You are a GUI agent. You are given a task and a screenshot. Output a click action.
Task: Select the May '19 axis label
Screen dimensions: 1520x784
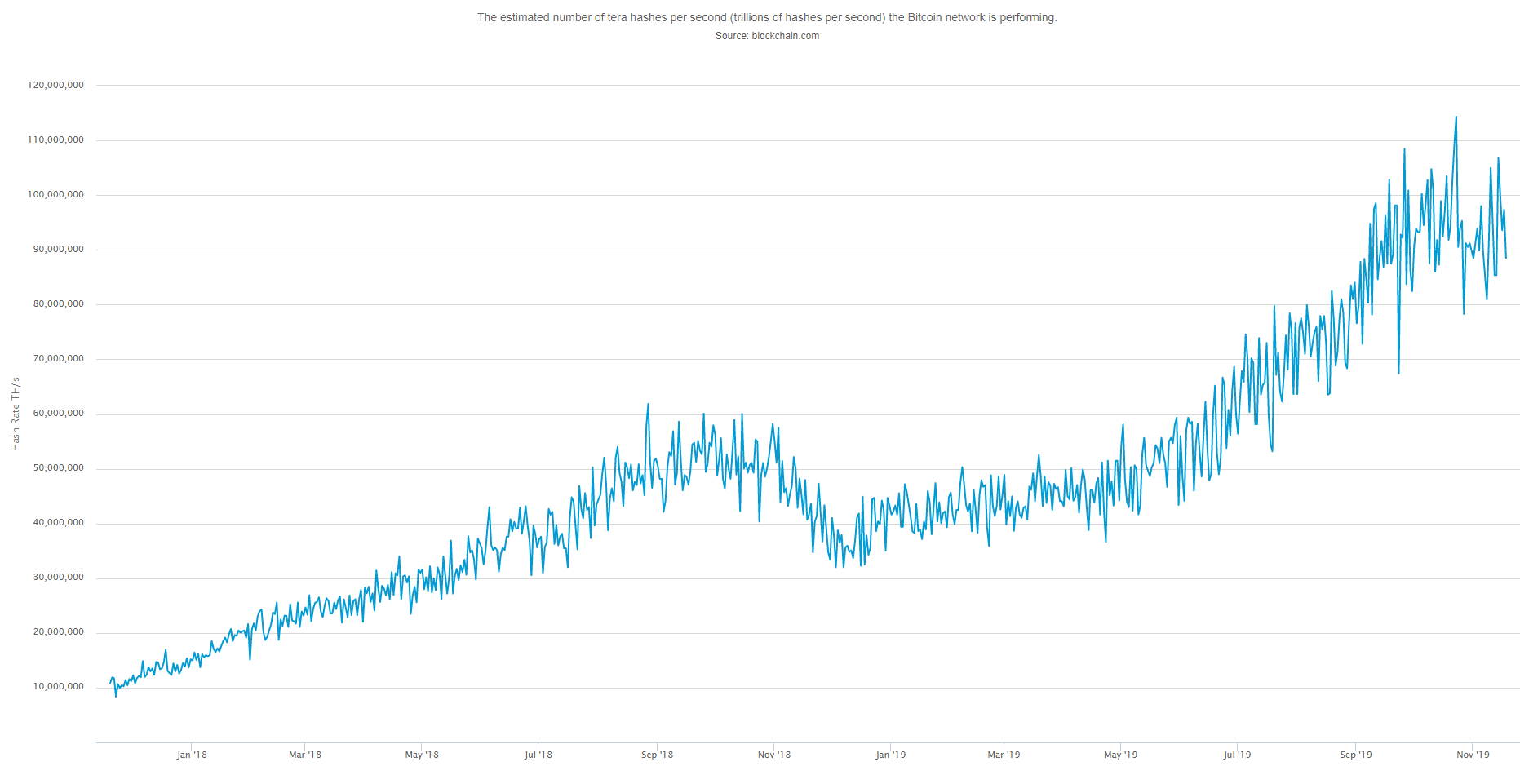click(1122, 755)
